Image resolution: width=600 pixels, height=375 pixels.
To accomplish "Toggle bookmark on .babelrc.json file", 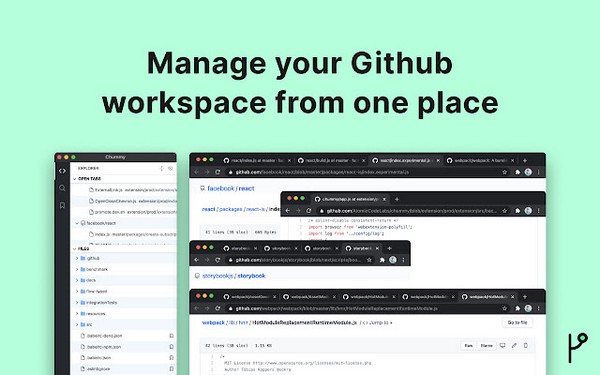I will point(171,358).
